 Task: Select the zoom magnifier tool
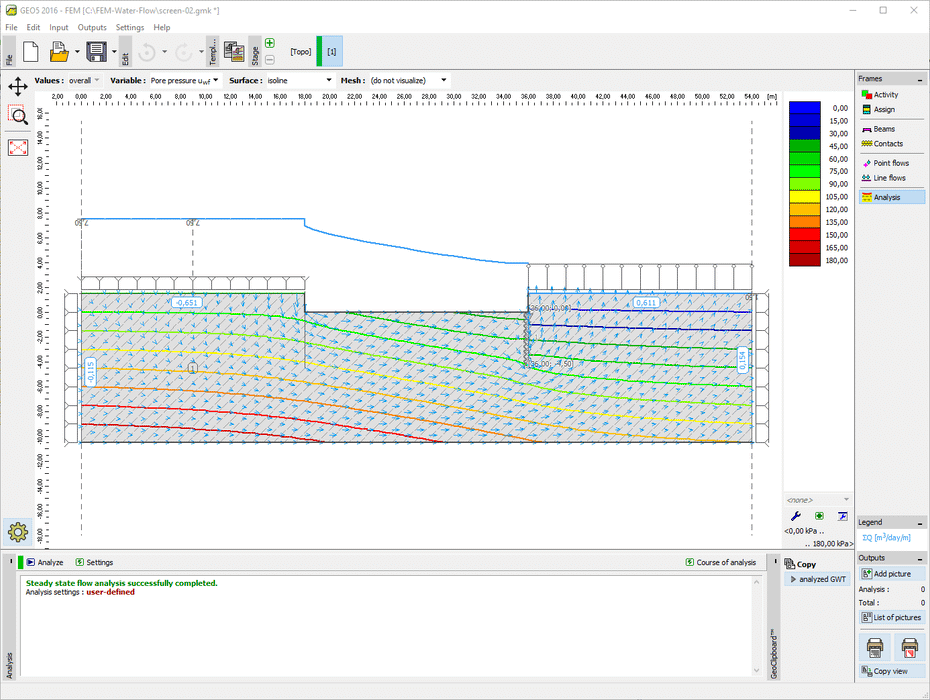tap(17, 115)
